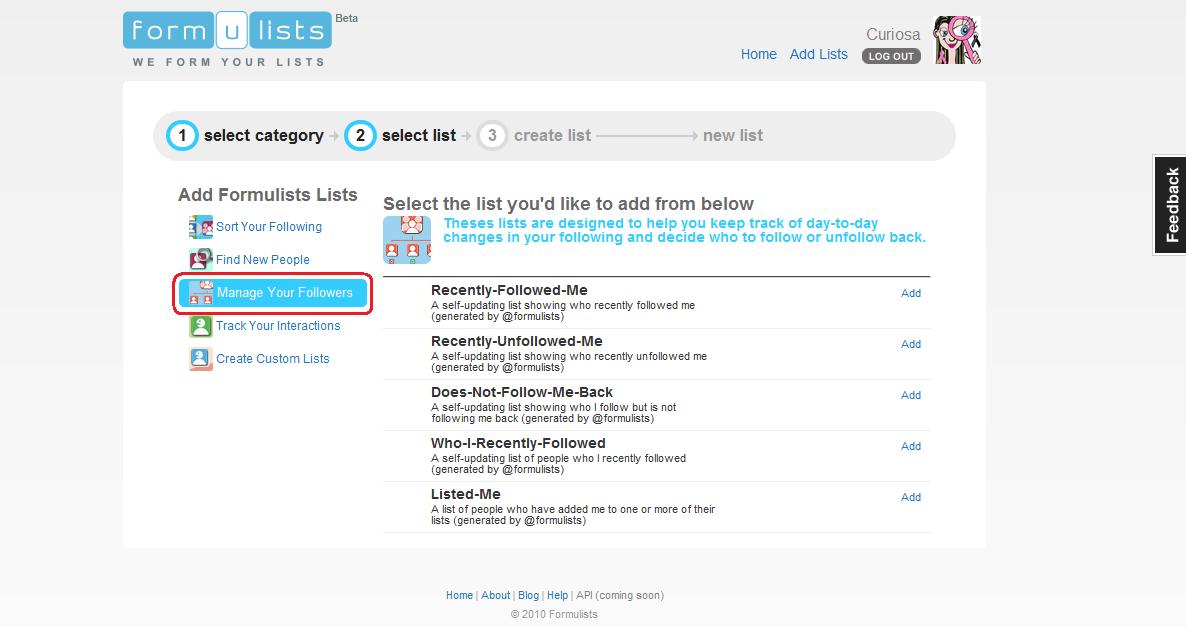
Task: Add the Listed-Me list
Action: [910, 497]
